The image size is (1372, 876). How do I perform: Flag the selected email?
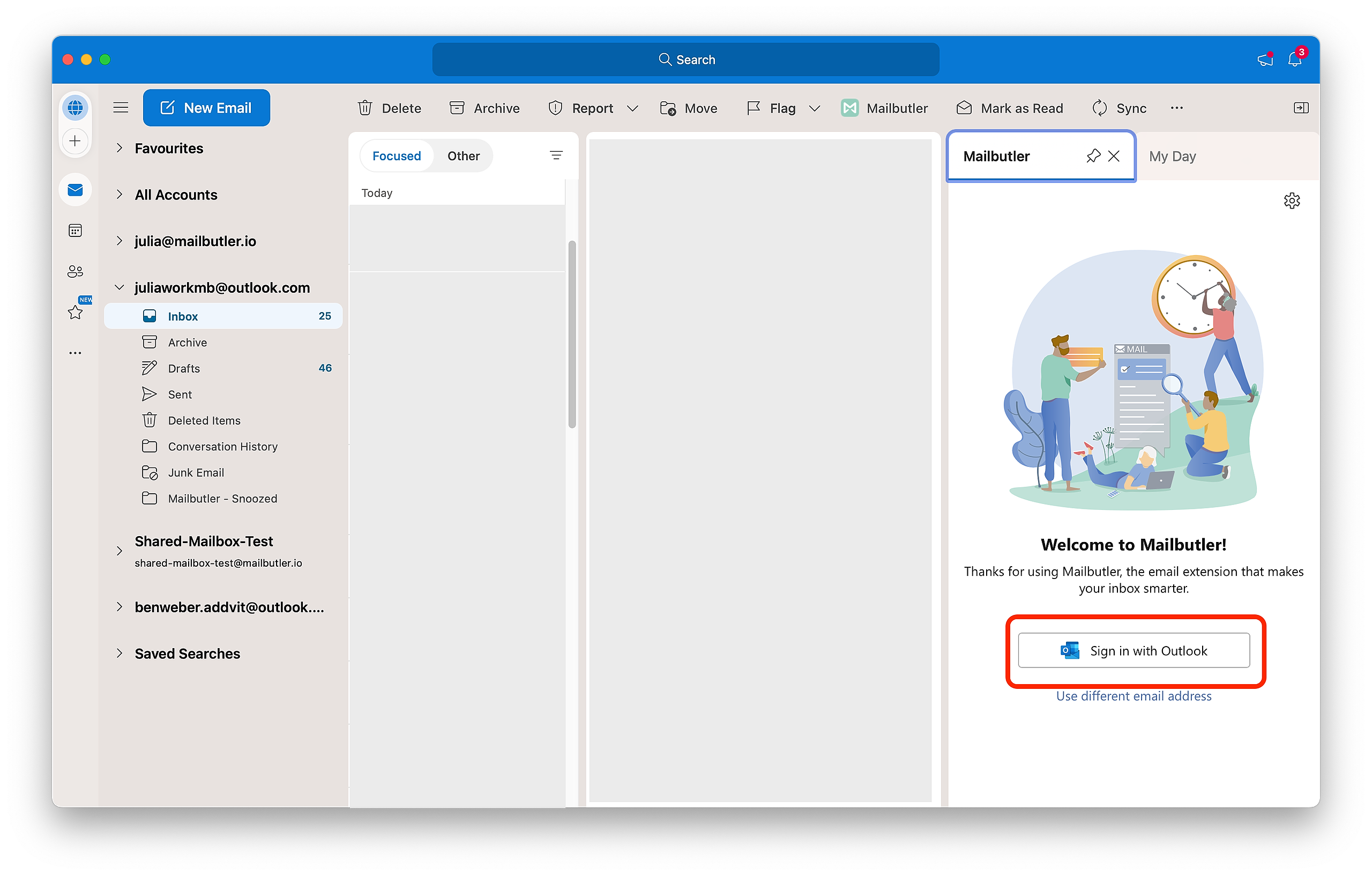click(x=771, y=108)
